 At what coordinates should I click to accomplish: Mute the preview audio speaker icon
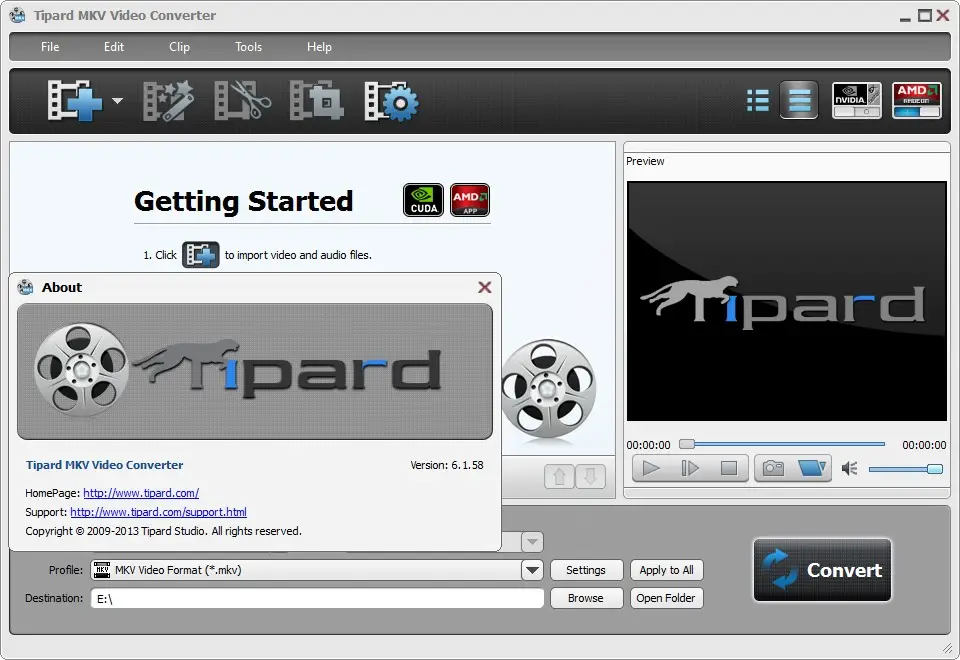coord(849,469)
